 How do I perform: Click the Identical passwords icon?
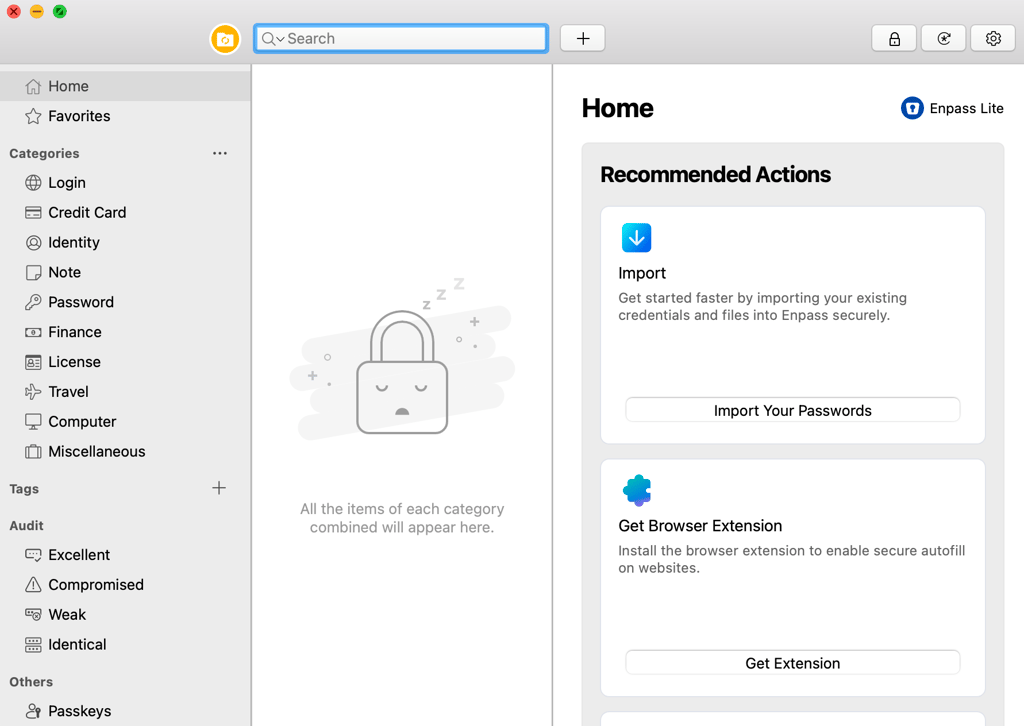point(33,645)
